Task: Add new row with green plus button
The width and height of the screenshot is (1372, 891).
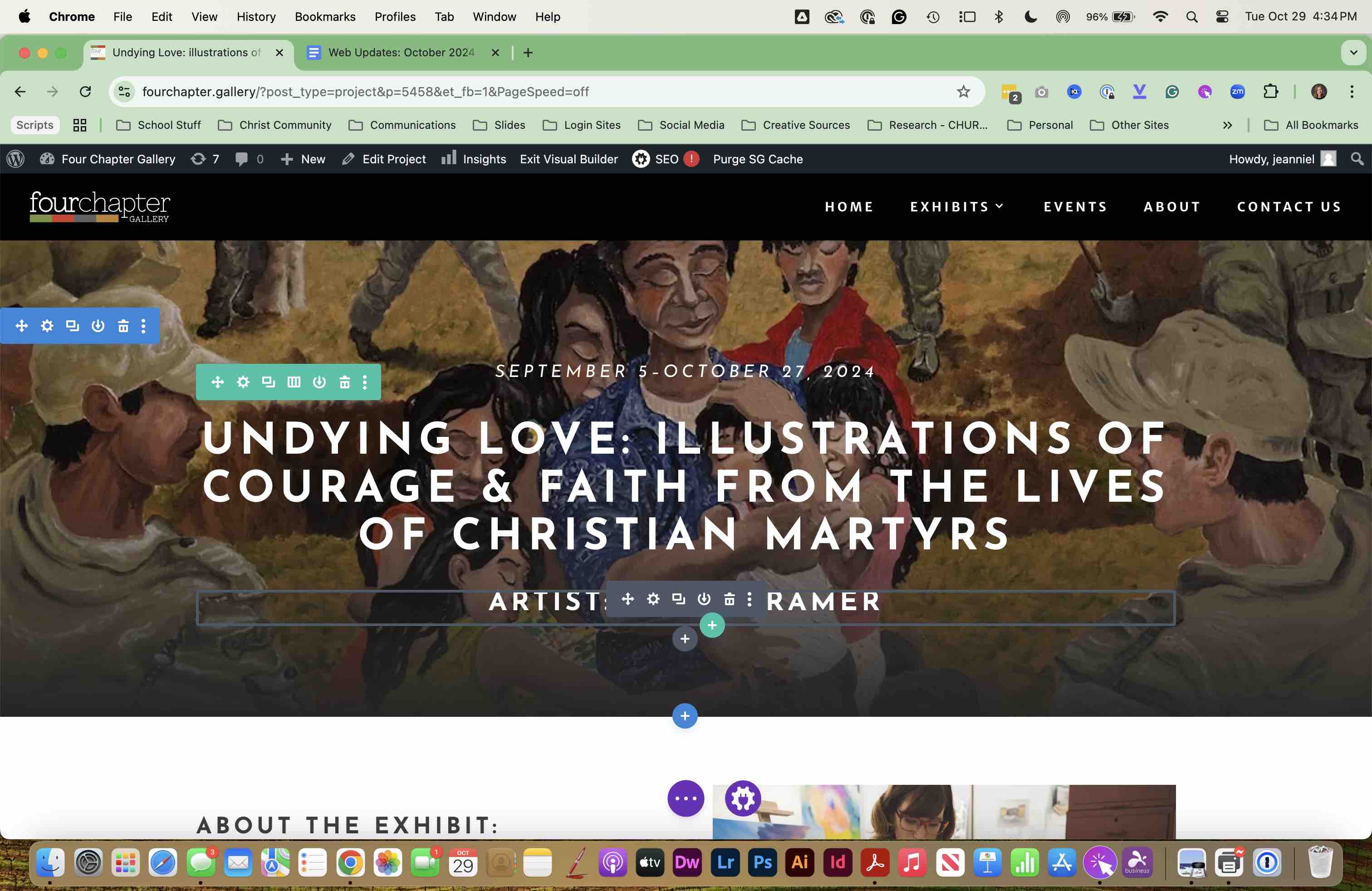Action: tap(712, 625)
